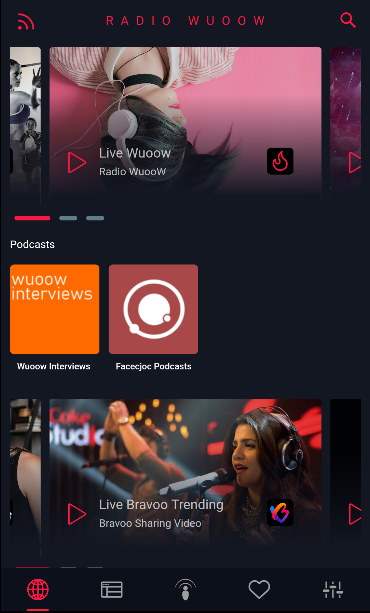Select the globe tab in bottom navigation
Screen dimensions: 370x613
tap(38, 590)
